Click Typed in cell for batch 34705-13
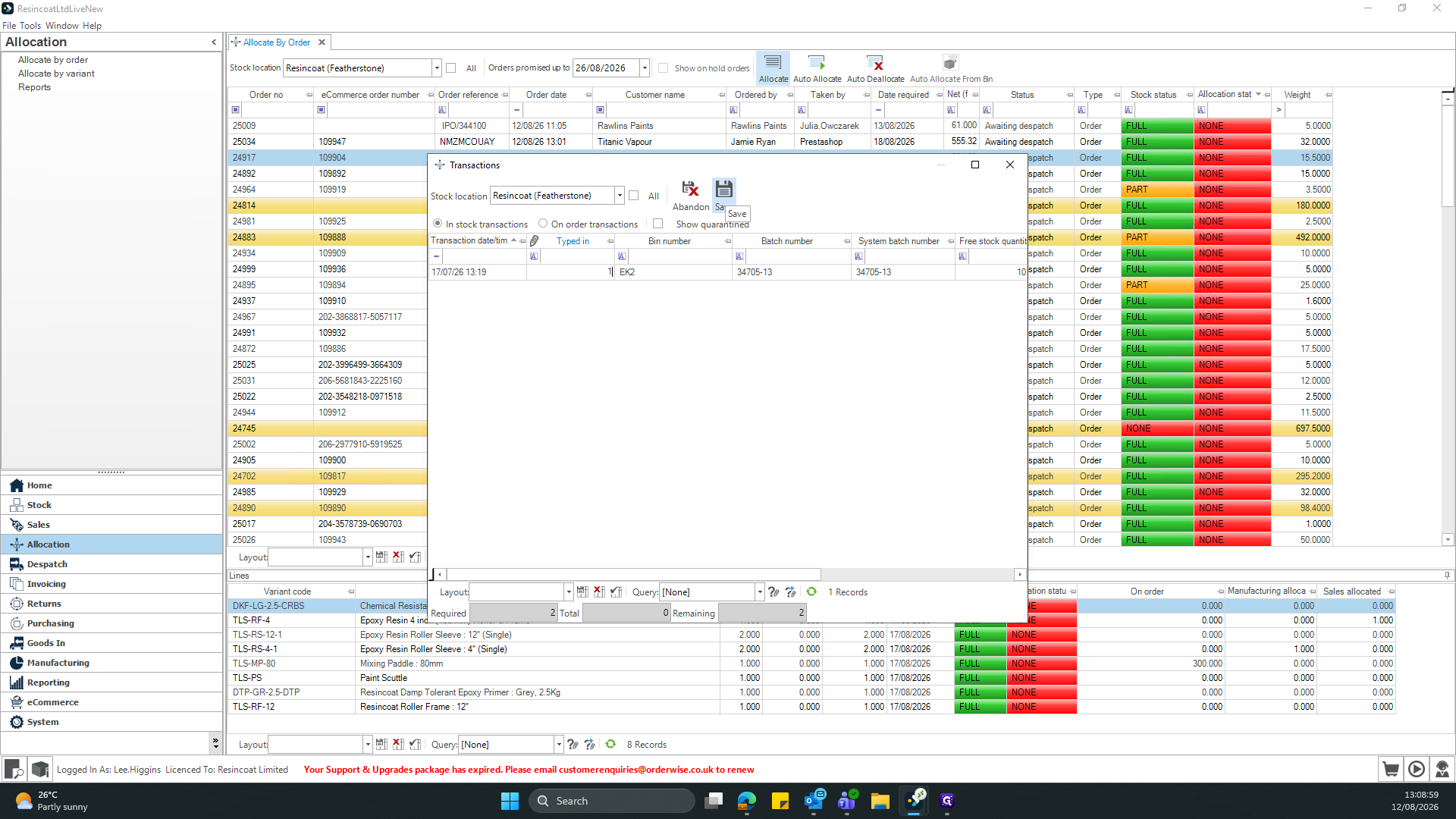The height and width of the screenshot is (819, 1456). (570, 271)
